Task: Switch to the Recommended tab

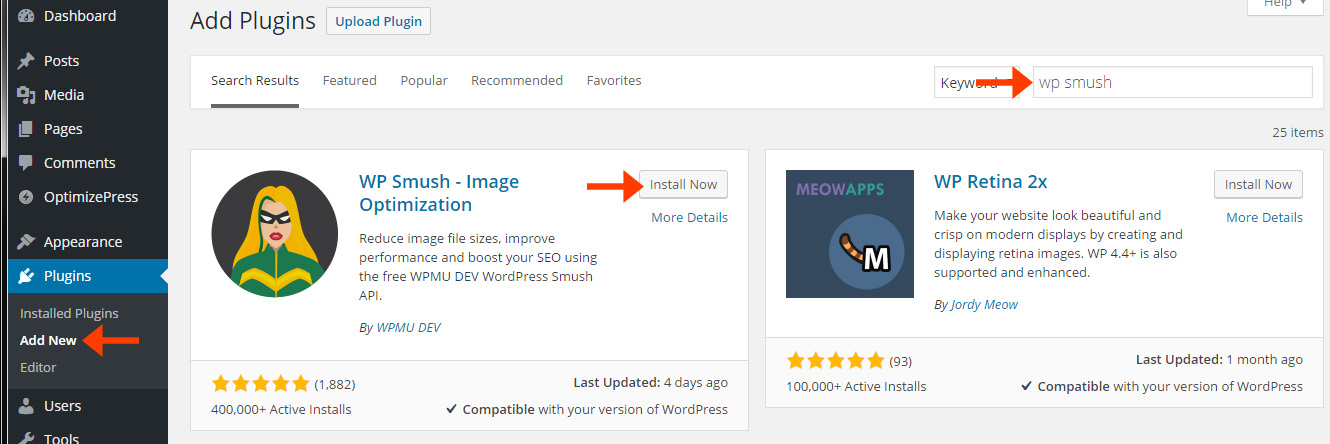Action: coord(517,80)
